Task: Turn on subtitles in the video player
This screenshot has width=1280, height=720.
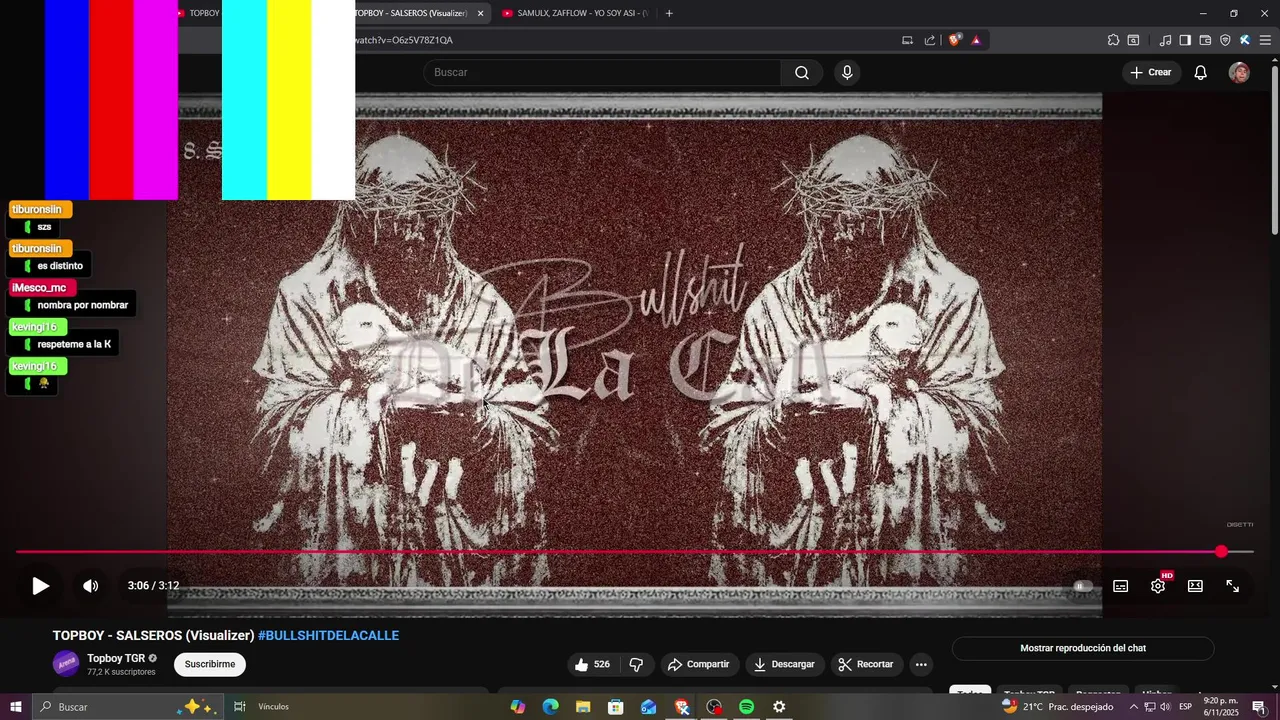Action: (x=1121, y=586)
